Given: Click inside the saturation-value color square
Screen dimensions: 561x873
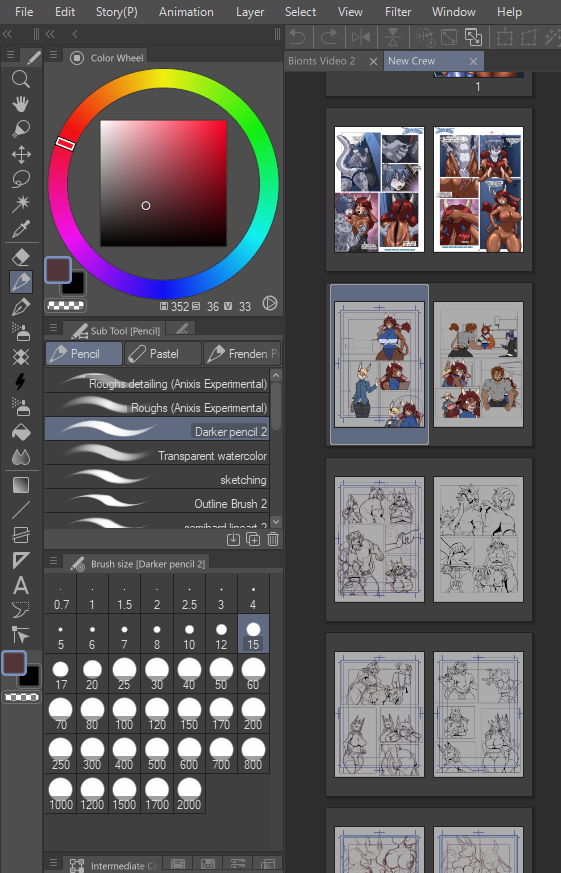Looking at the screenshot, I should [163, 183].
